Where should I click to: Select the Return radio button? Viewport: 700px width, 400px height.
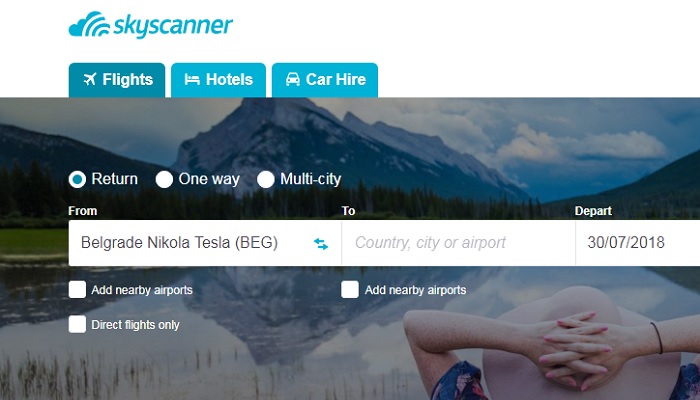tap(77, 179)
